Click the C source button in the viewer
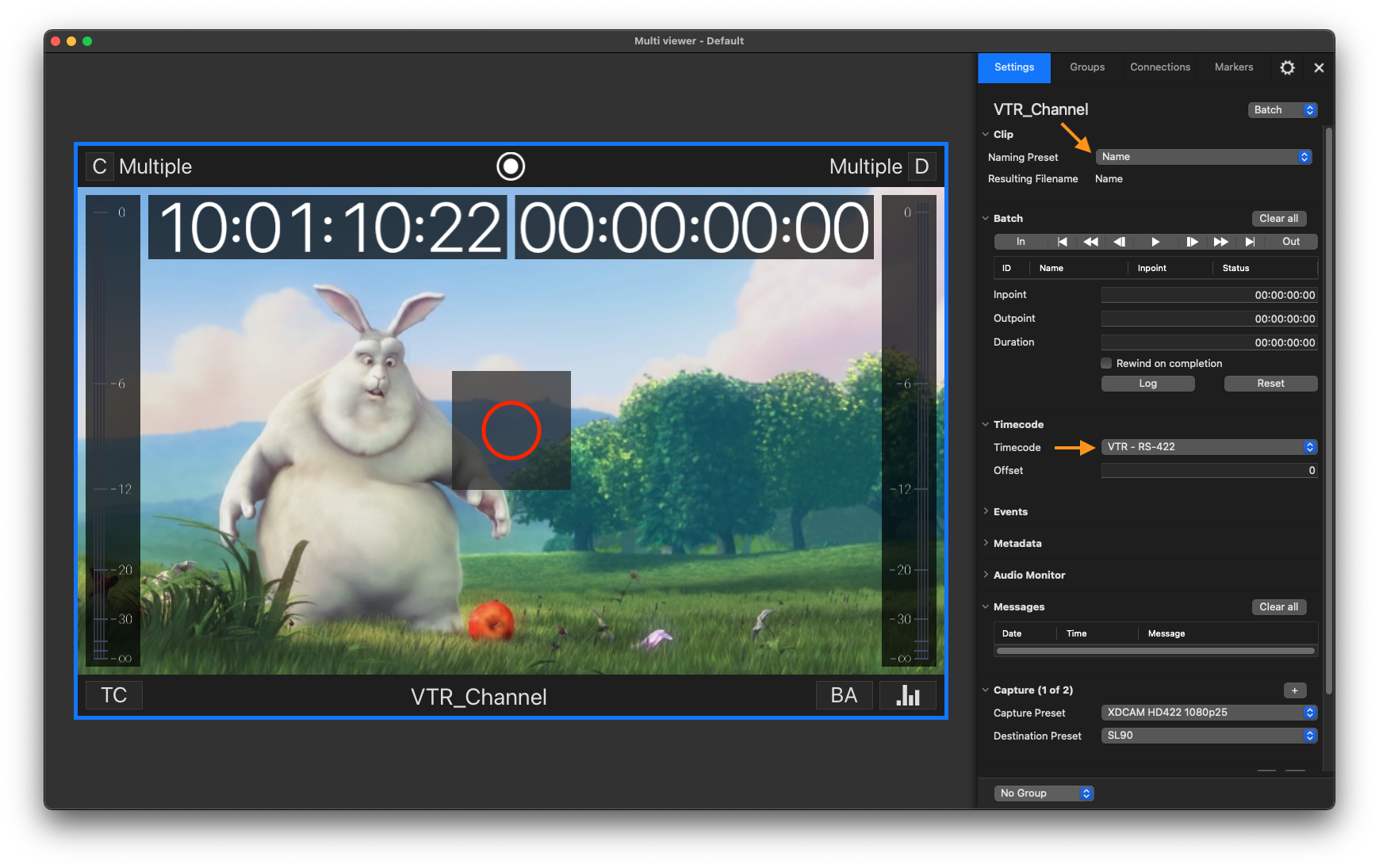Image resolution: width=1379 pixels, height=868 pixels. [99, 166]
